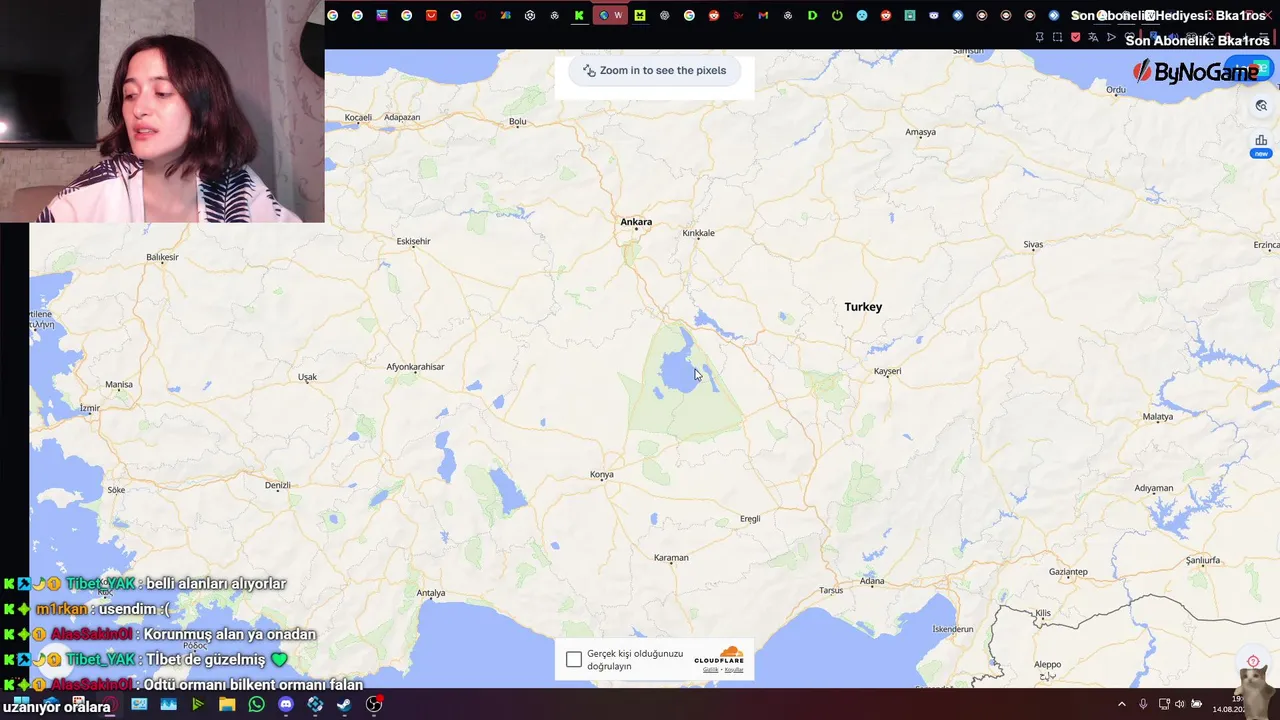This screenshot has width=1280, height=720.
Task: Open Discord from the taskbar
Action: (x=286, y=704)
